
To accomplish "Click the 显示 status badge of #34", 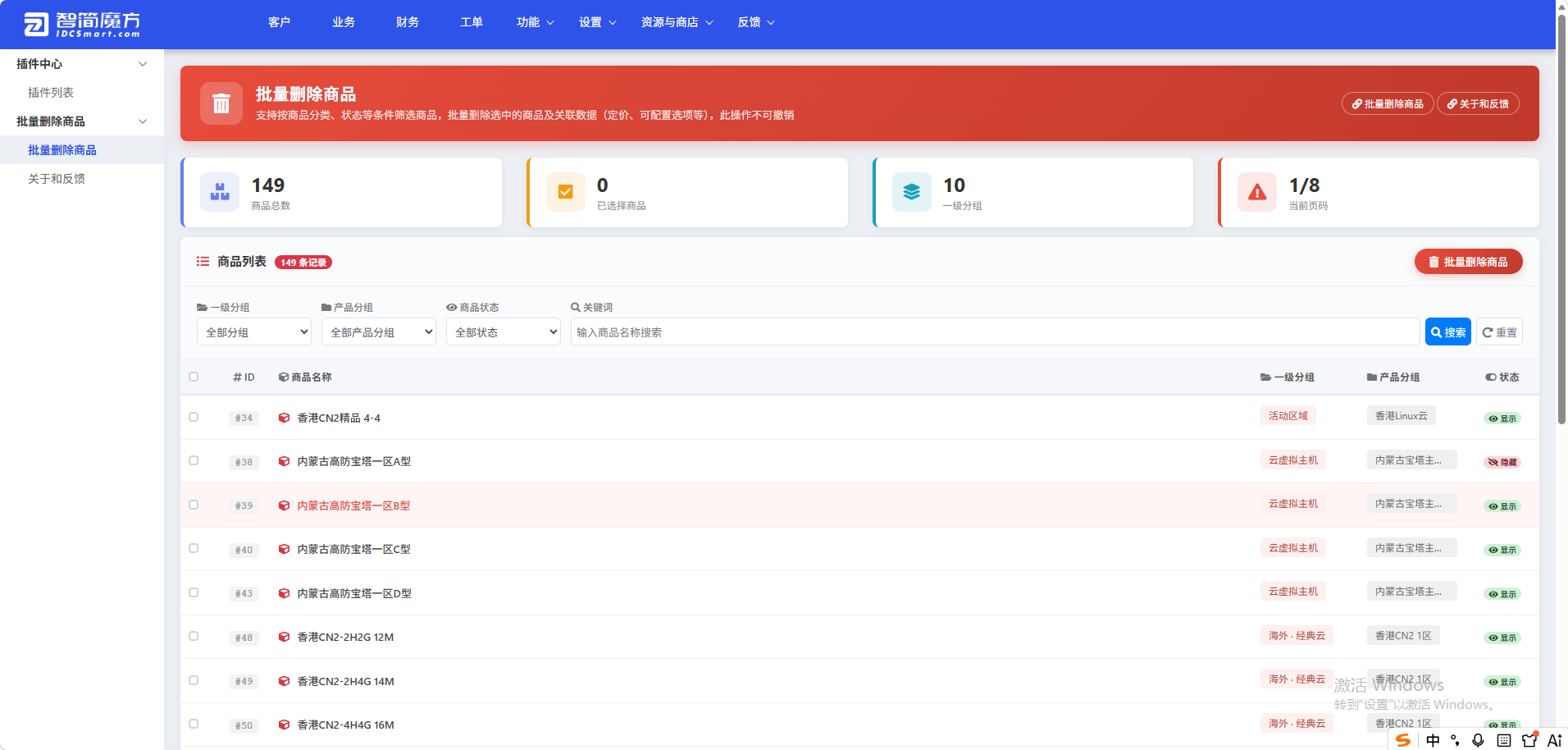I will (1502, 418).
